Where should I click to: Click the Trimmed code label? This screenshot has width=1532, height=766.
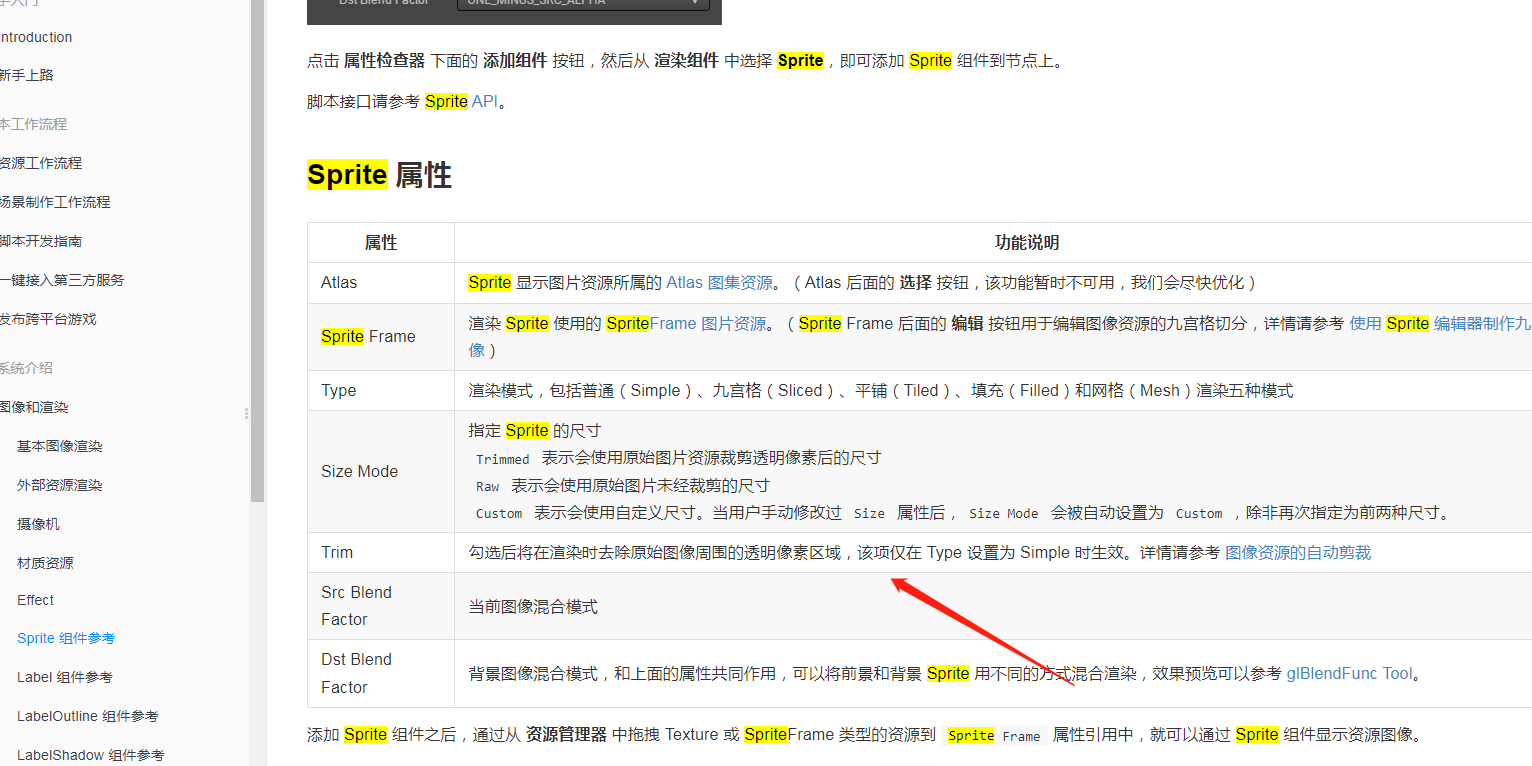point(503,459)
